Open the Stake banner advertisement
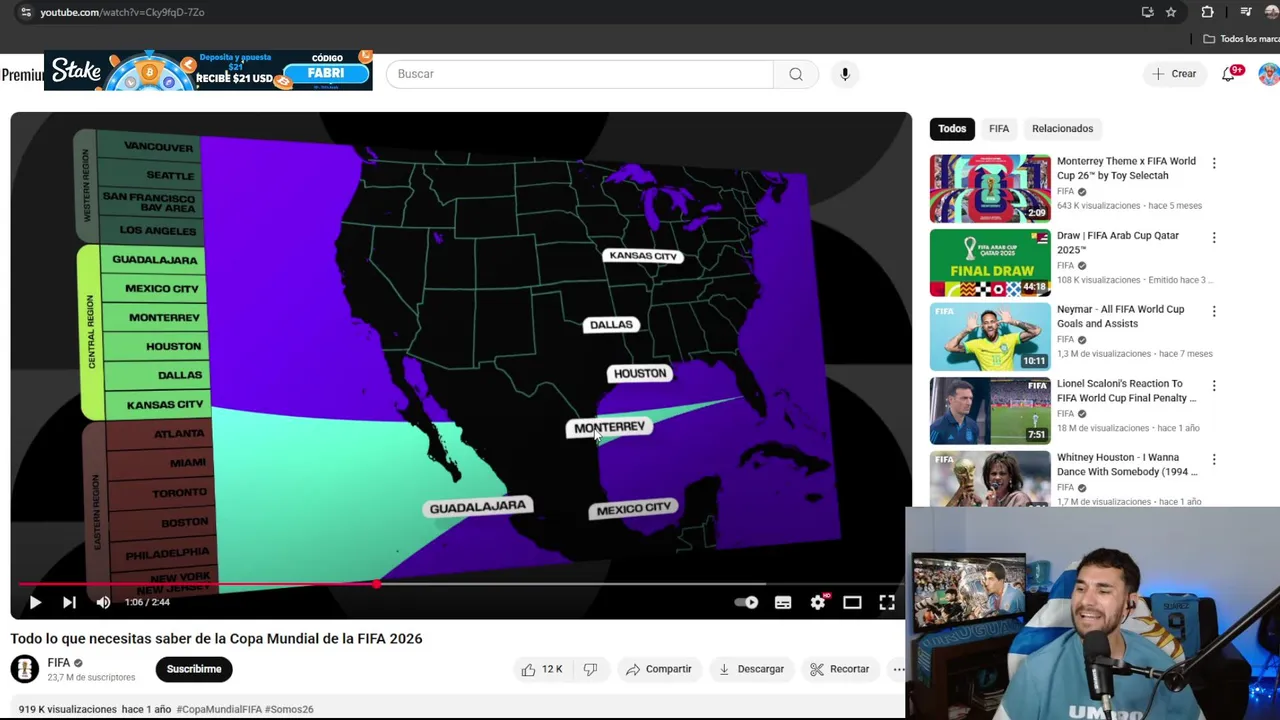Viewport: 1280px width, 720px height. 208,71
